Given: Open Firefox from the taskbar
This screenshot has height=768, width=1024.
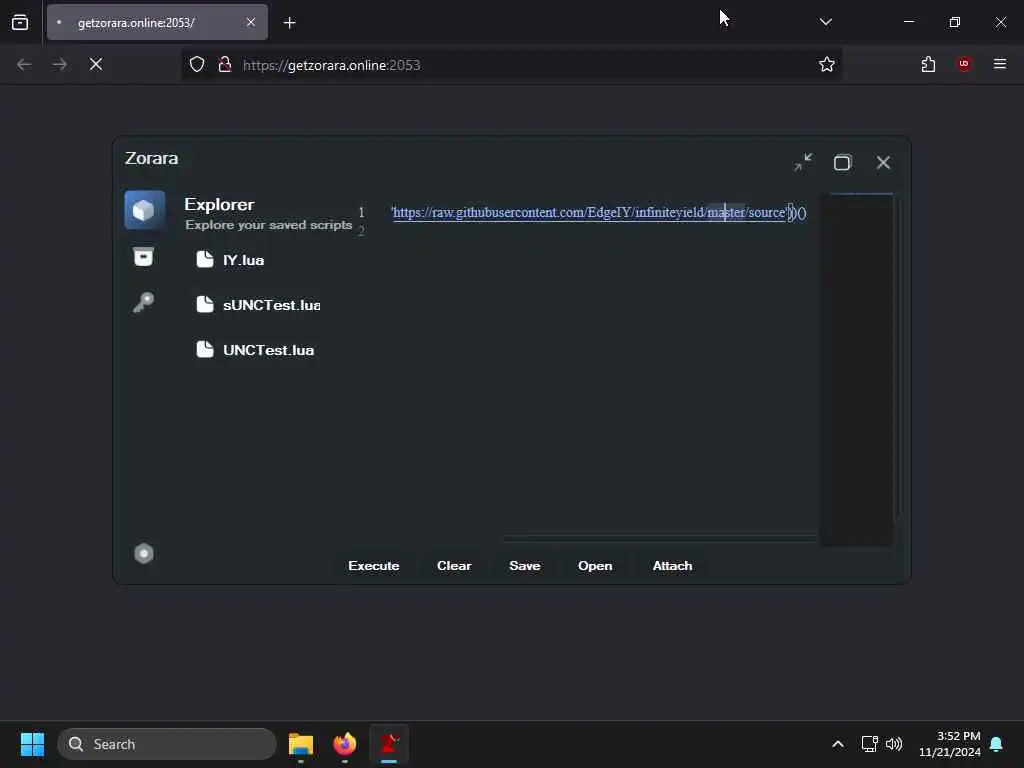Looking at the screenshot, I should point(345,744).
